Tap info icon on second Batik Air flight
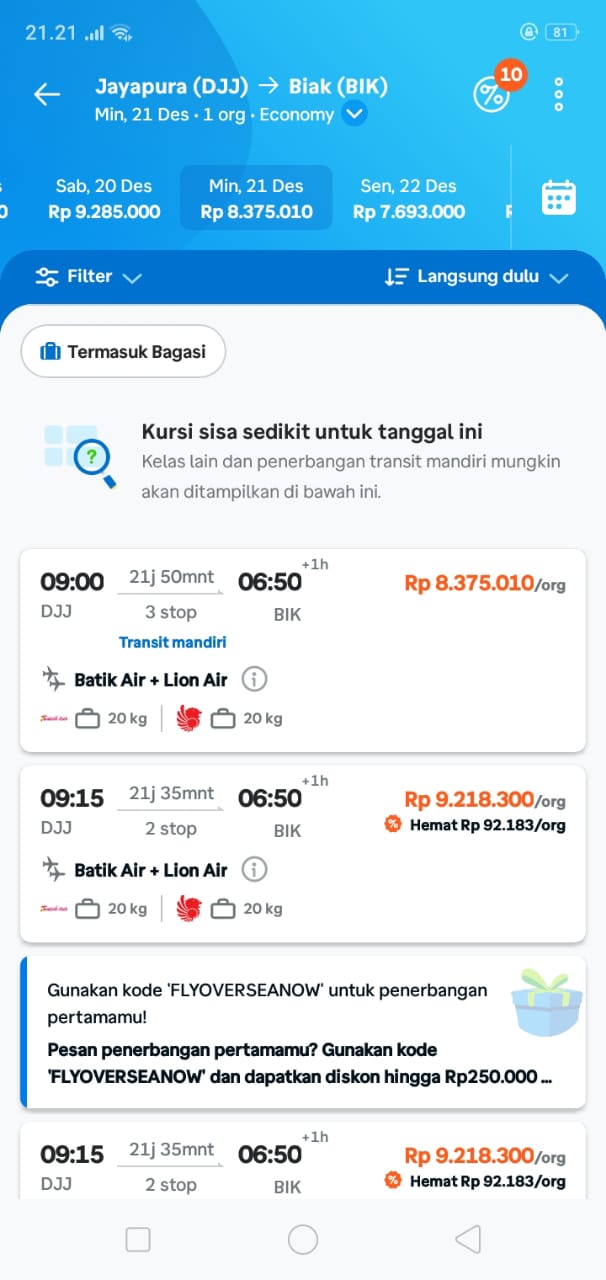The width and height of the screenshot is (606, 1280). [255, 870]
